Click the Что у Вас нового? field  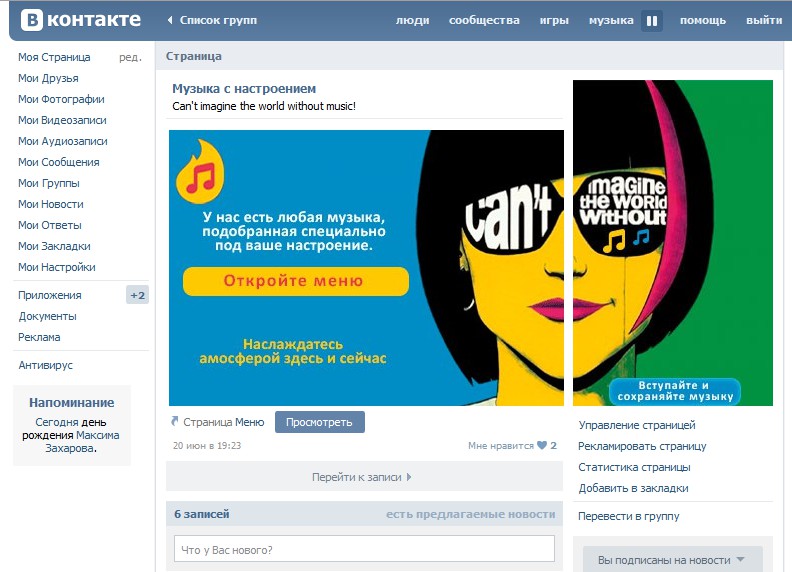click(364, 549)
